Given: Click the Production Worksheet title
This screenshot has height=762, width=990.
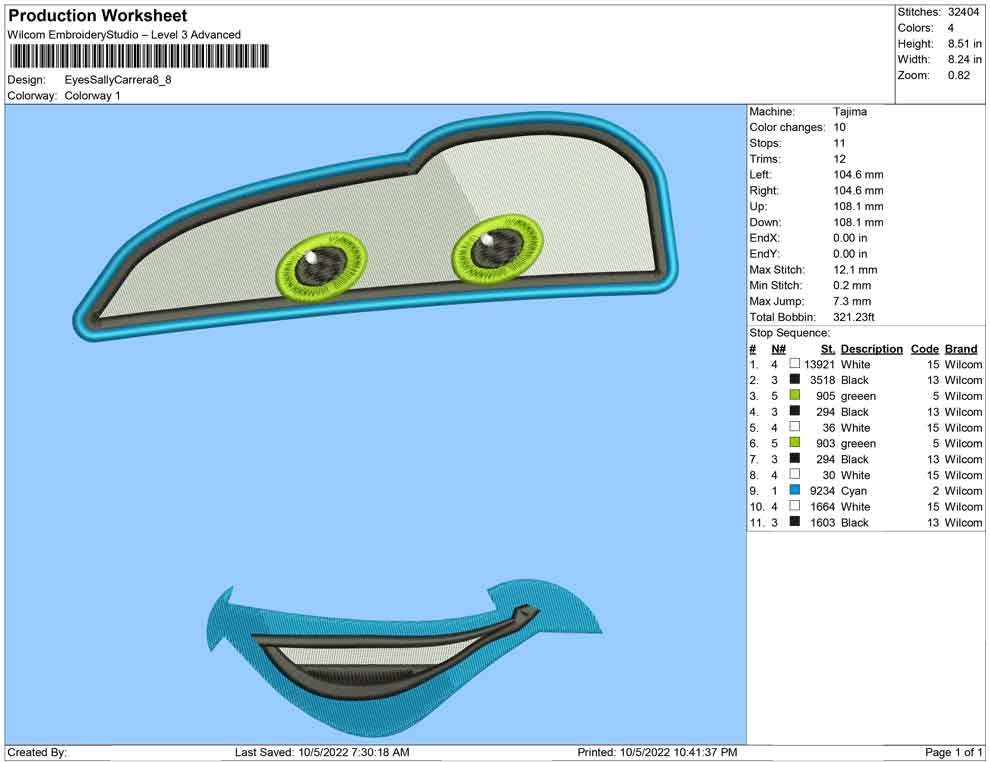Looking at the screenshot, I should [97, 16].
